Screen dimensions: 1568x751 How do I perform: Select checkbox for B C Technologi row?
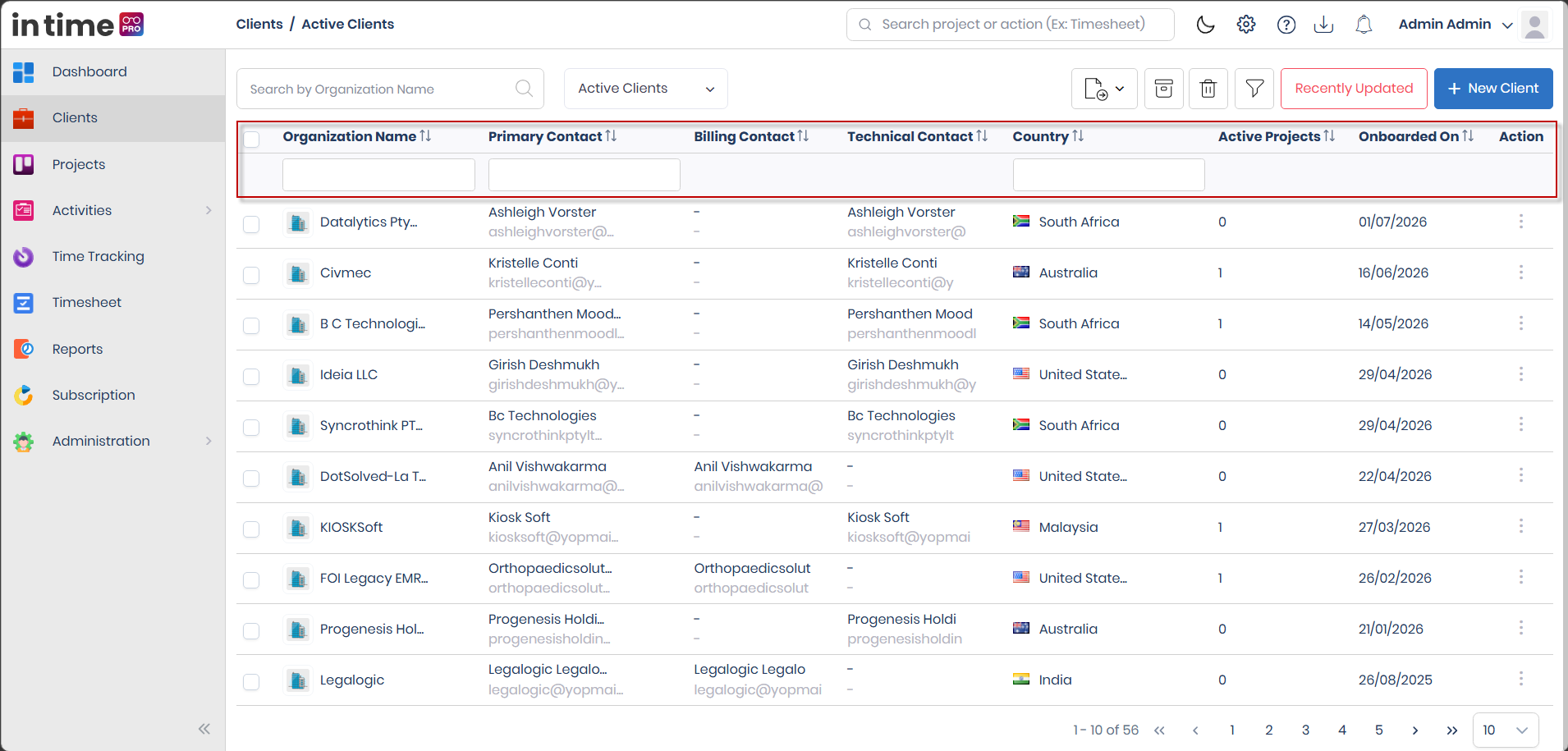coord(251,326)
